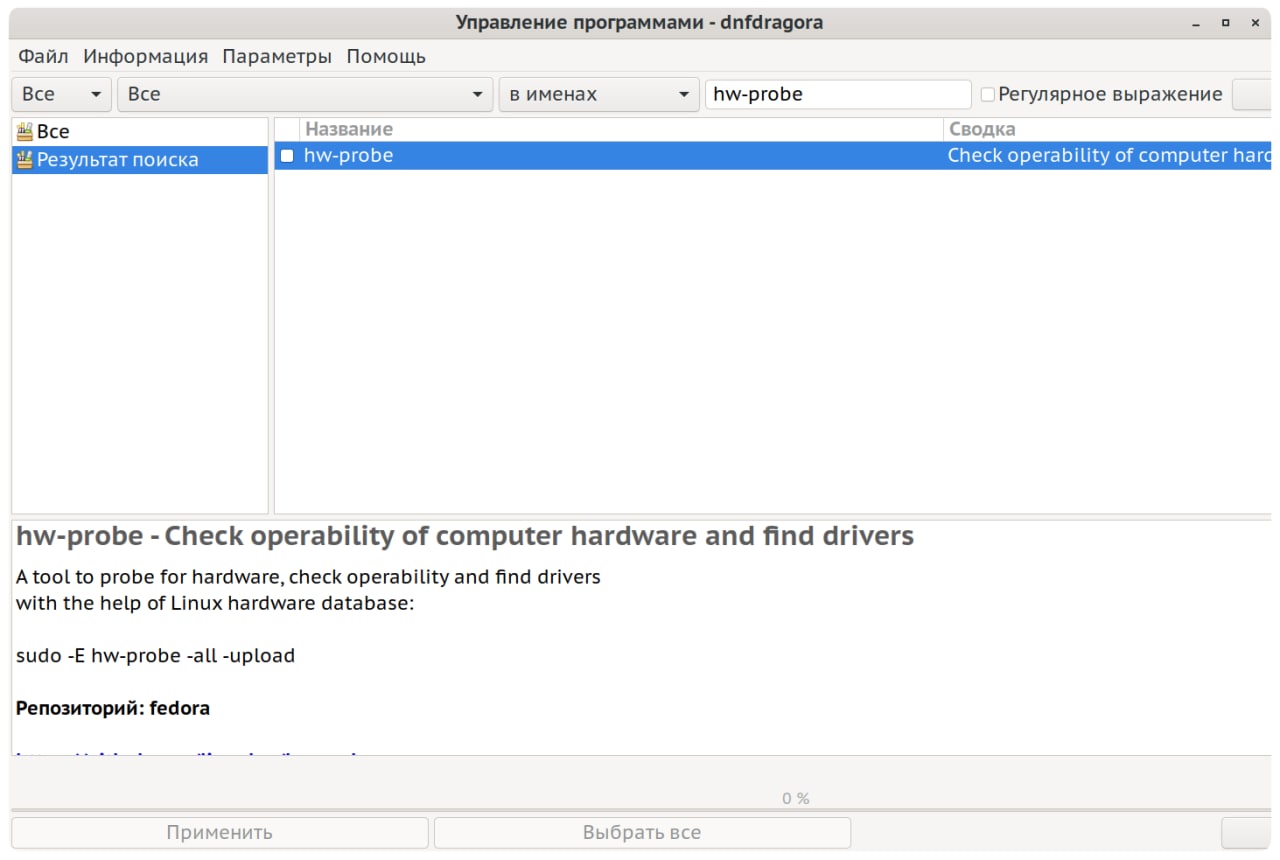Open the Параметры menu
The width and height of the screenshot is (1280, 860).
(x=277, y=57)
